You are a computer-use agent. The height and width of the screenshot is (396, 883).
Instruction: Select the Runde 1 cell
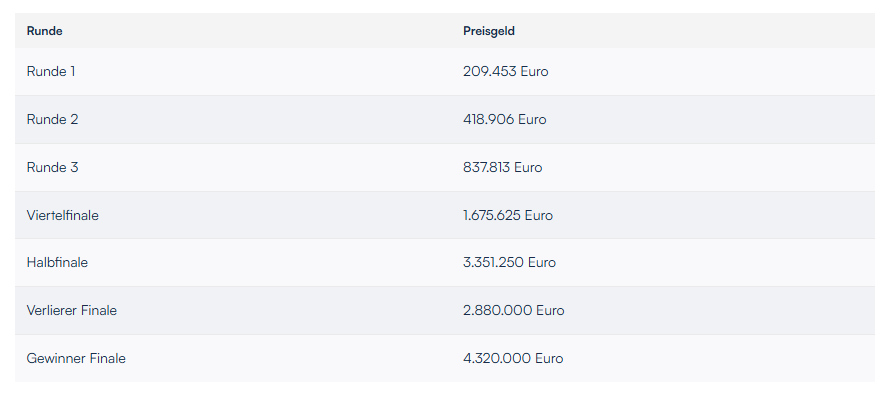pyautogui.click(x=51, y=72)
